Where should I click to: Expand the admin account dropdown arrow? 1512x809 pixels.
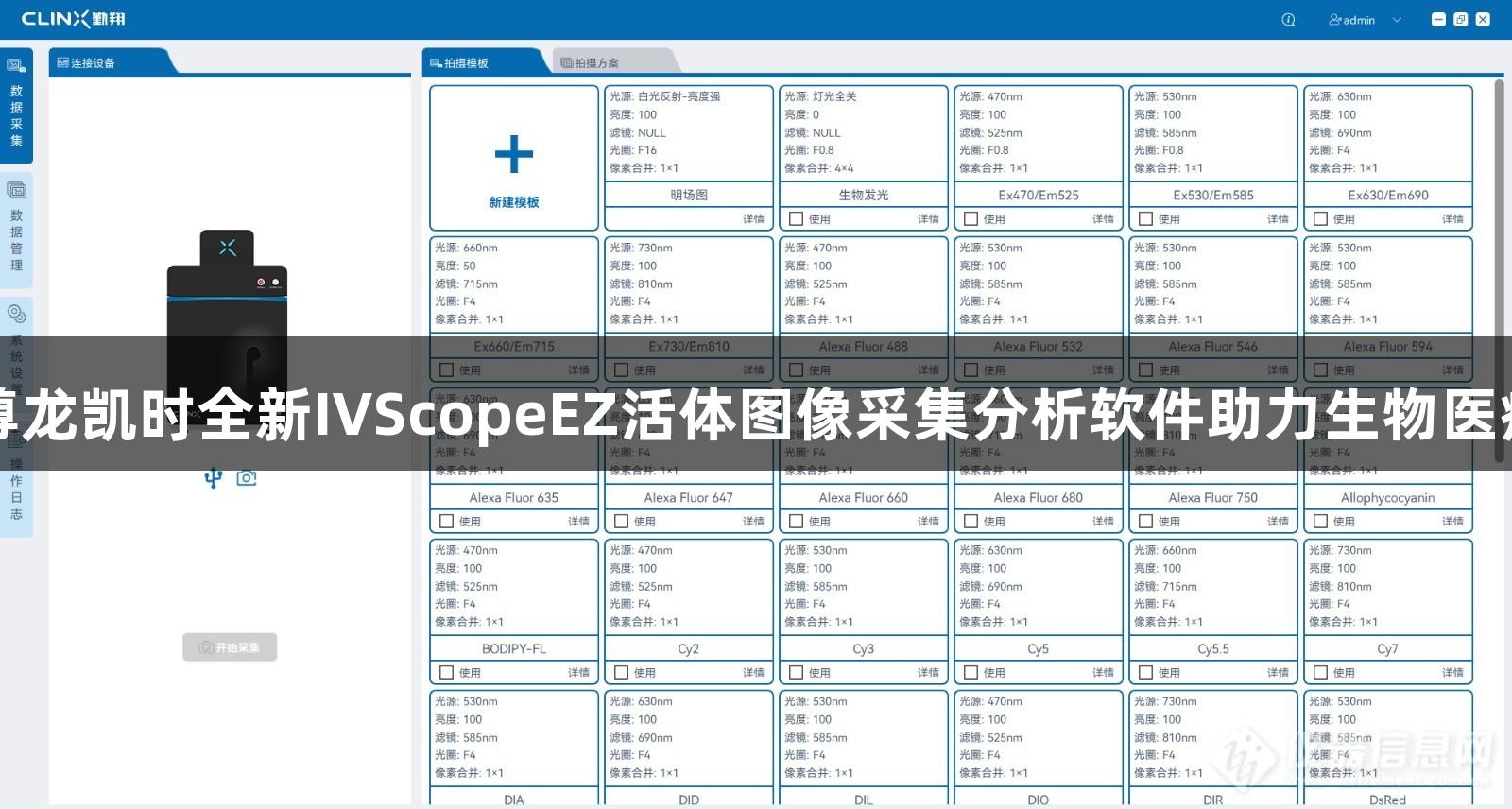pyautogui.click(x=1397, y=20)
